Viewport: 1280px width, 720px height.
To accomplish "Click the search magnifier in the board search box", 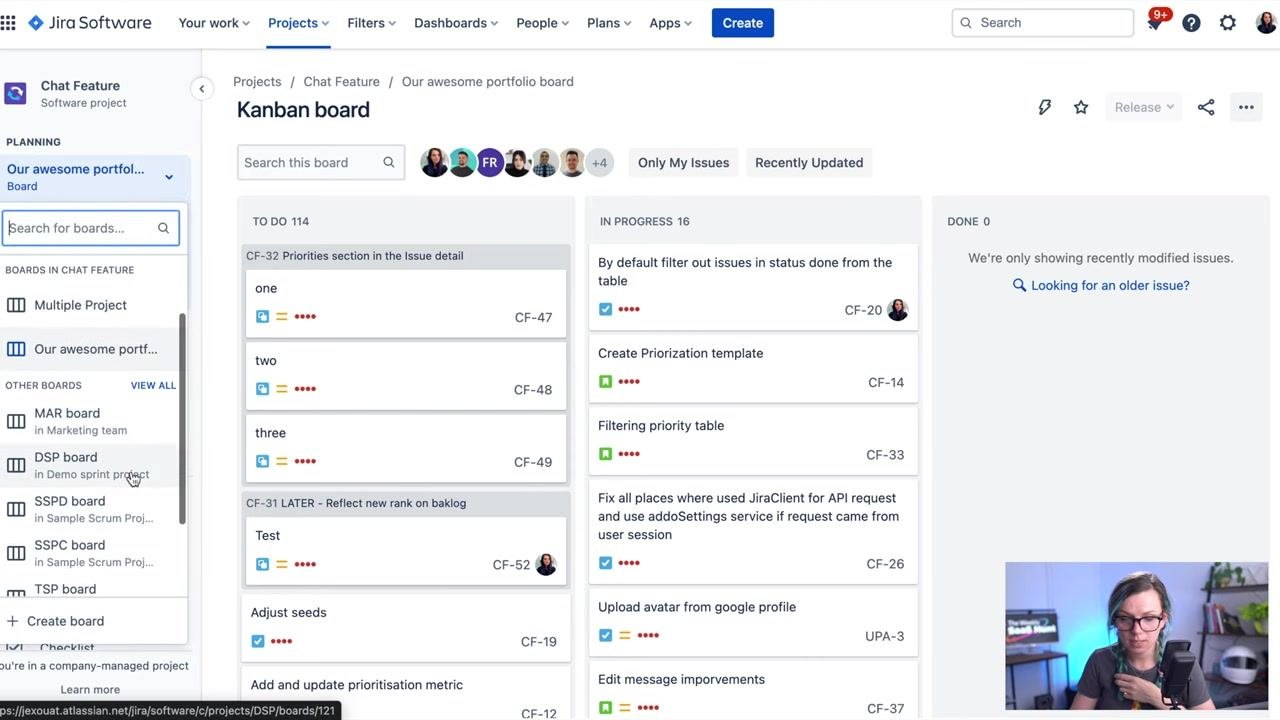I will click(388, 162).
